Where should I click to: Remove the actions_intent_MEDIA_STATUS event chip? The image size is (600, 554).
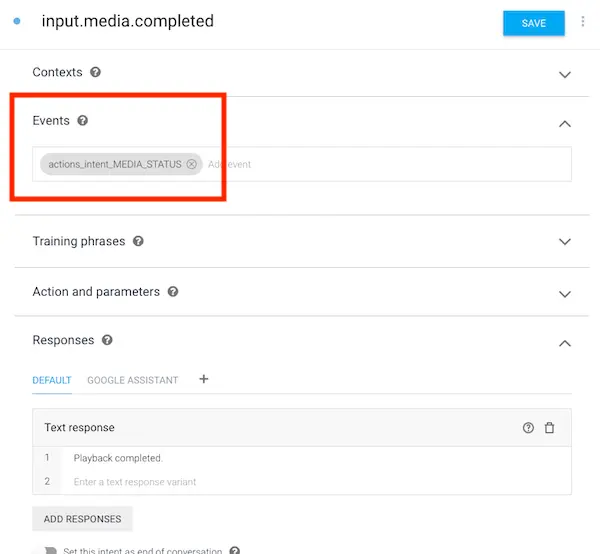tap(191, 164)
